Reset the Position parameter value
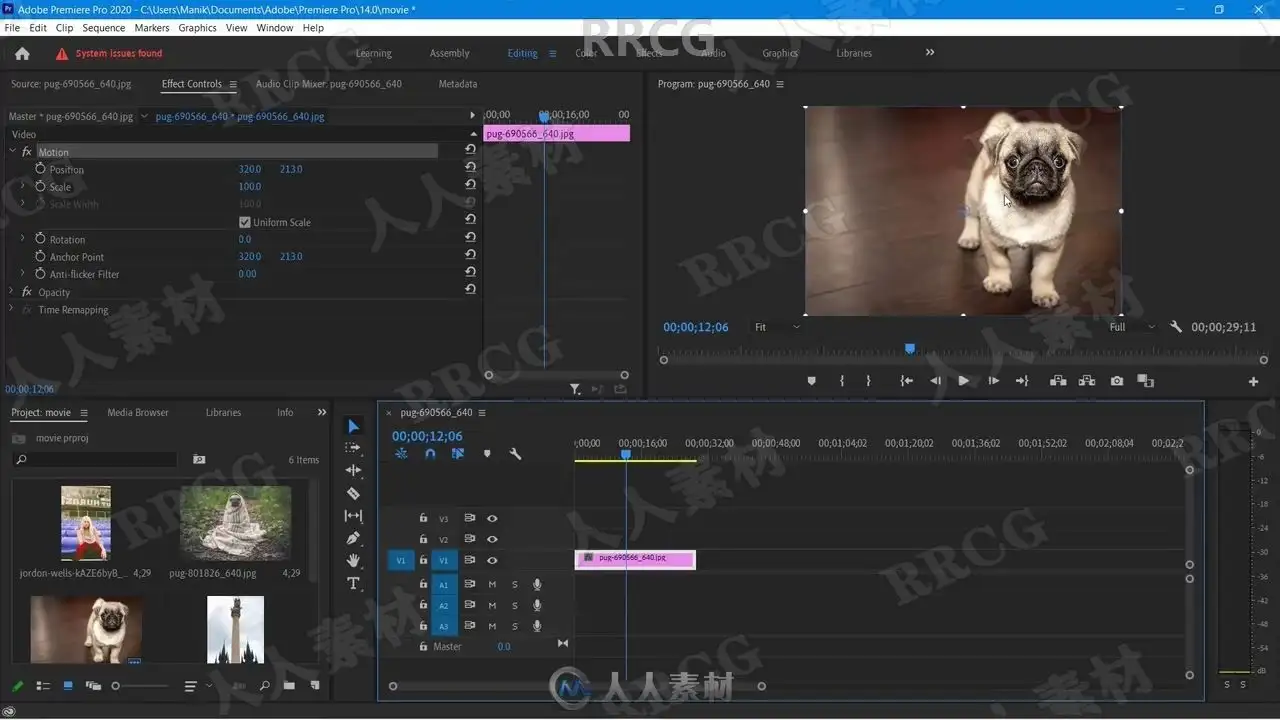 (470, 168)
